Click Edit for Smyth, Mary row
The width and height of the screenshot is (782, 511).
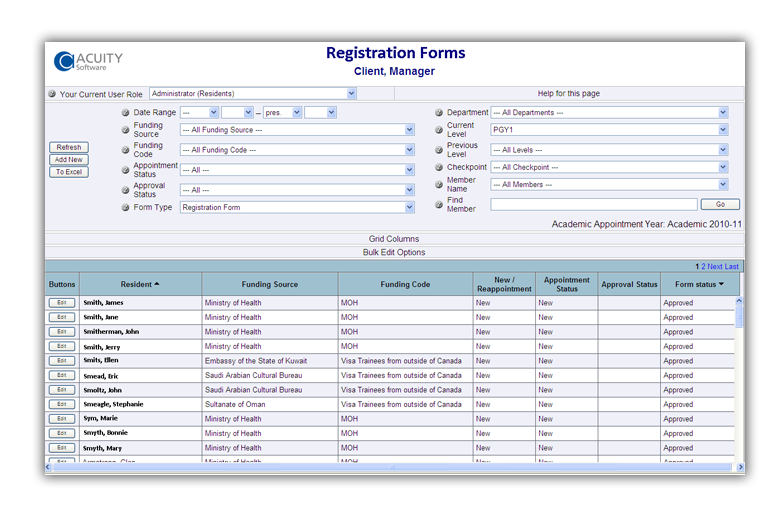(x=62, y=448)
